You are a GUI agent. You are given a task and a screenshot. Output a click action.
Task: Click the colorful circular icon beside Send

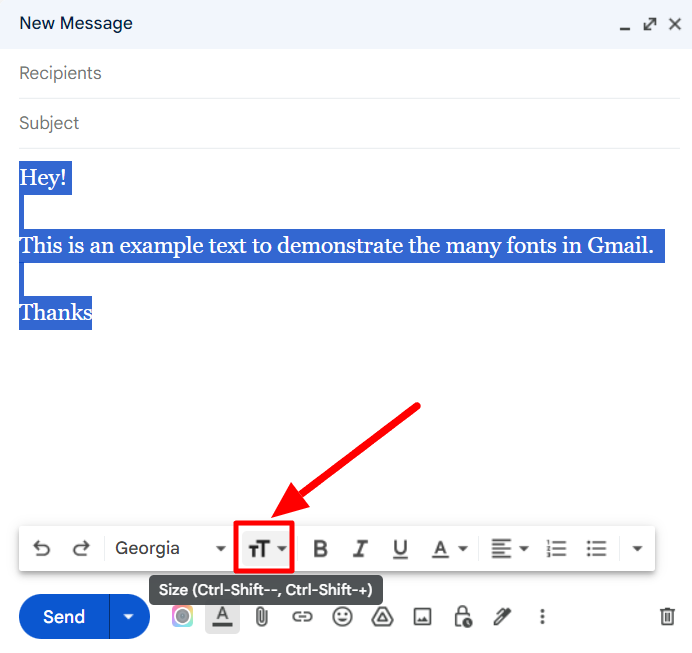pyautogui.click(x=182, y=616)
